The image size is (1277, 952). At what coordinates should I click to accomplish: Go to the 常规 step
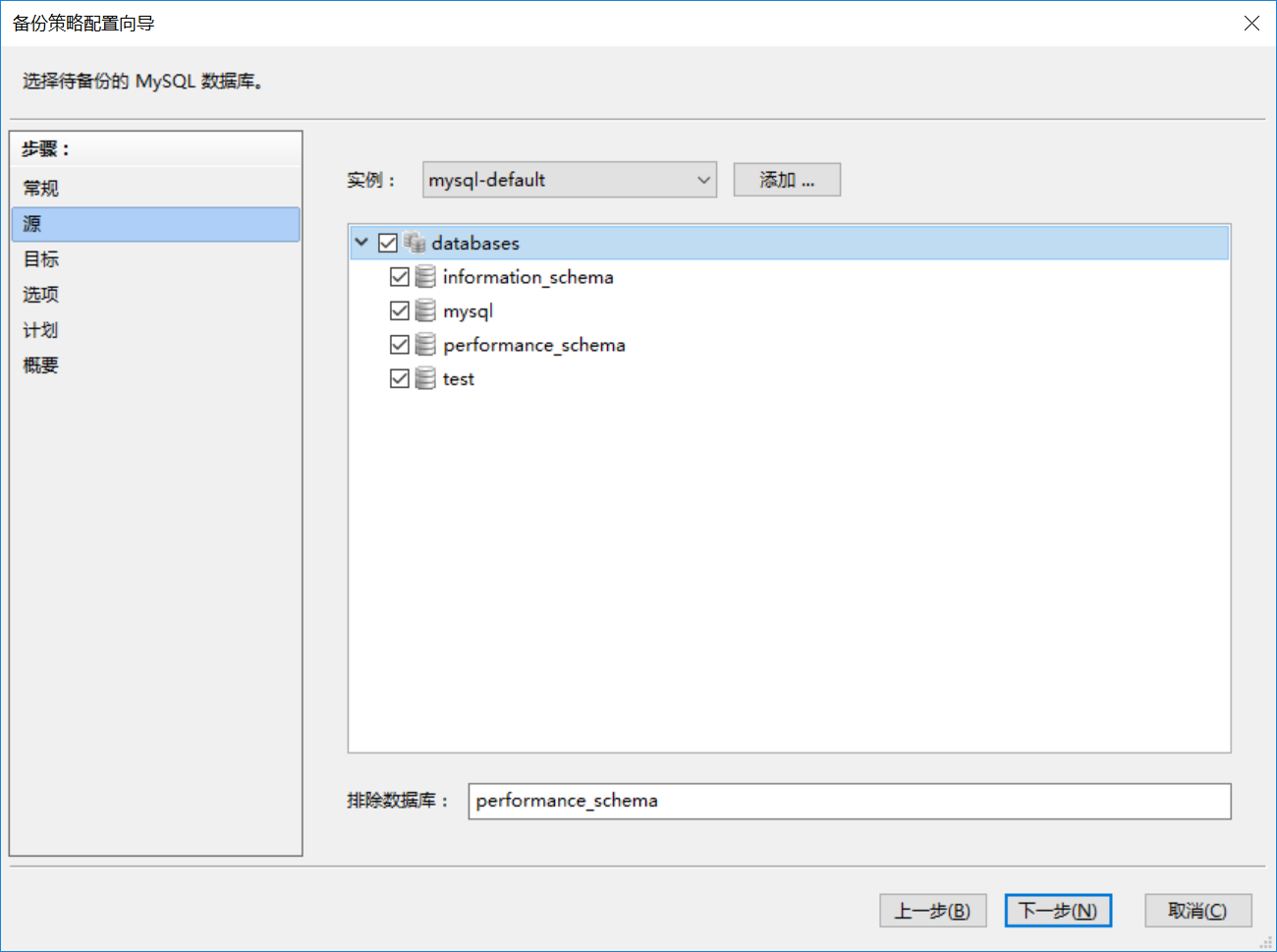(x=41, y=189)
